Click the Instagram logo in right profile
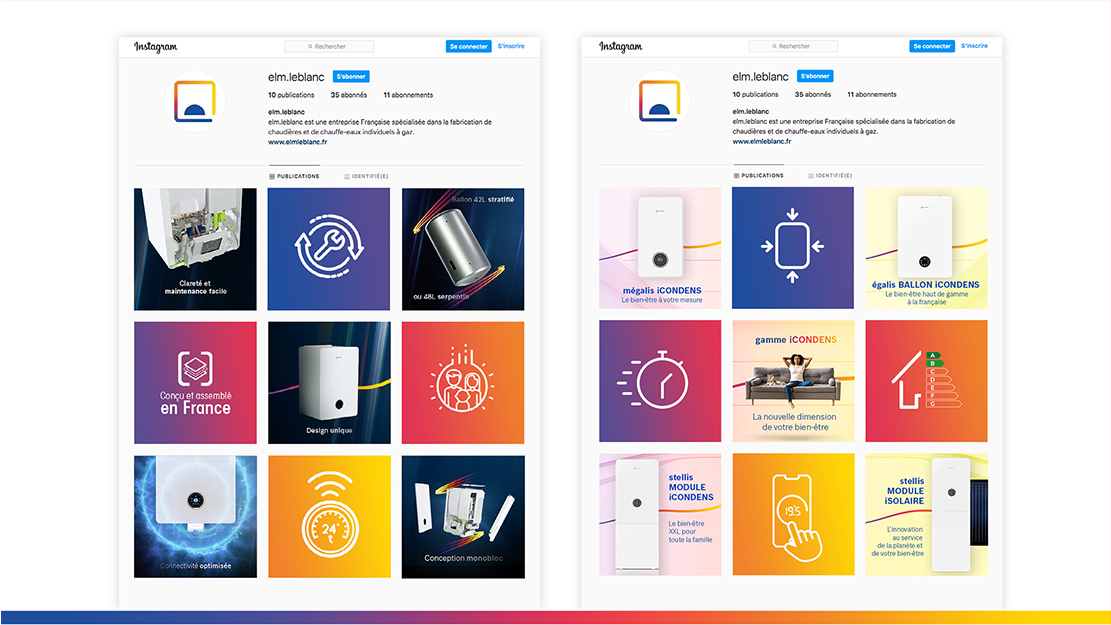 [620, 46]
